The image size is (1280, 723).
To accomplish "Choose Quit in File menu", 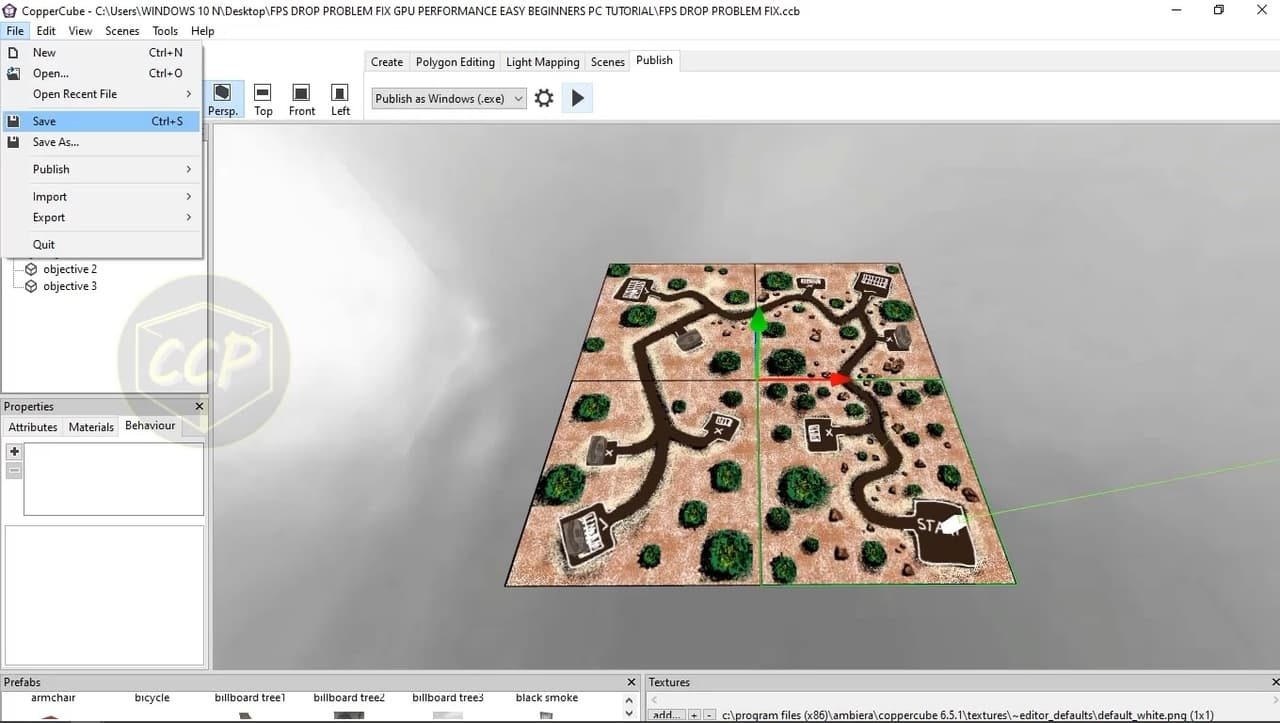I will (x=101, y=244).
